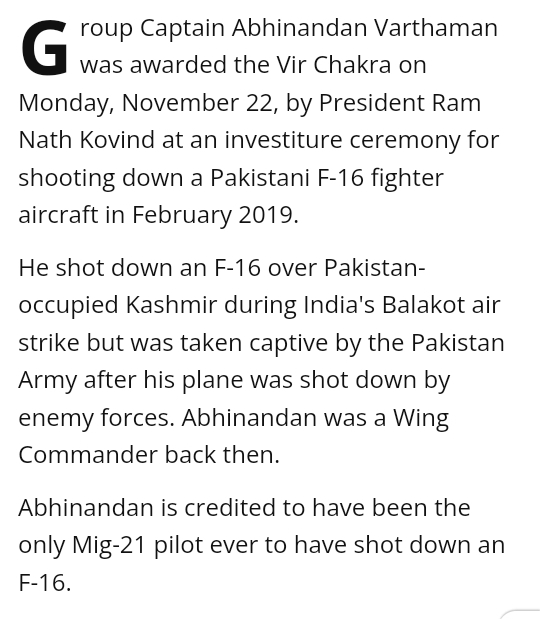The image size is (540, 619).
Task: Click the large drop cap letter G
Action: [44, 48]
